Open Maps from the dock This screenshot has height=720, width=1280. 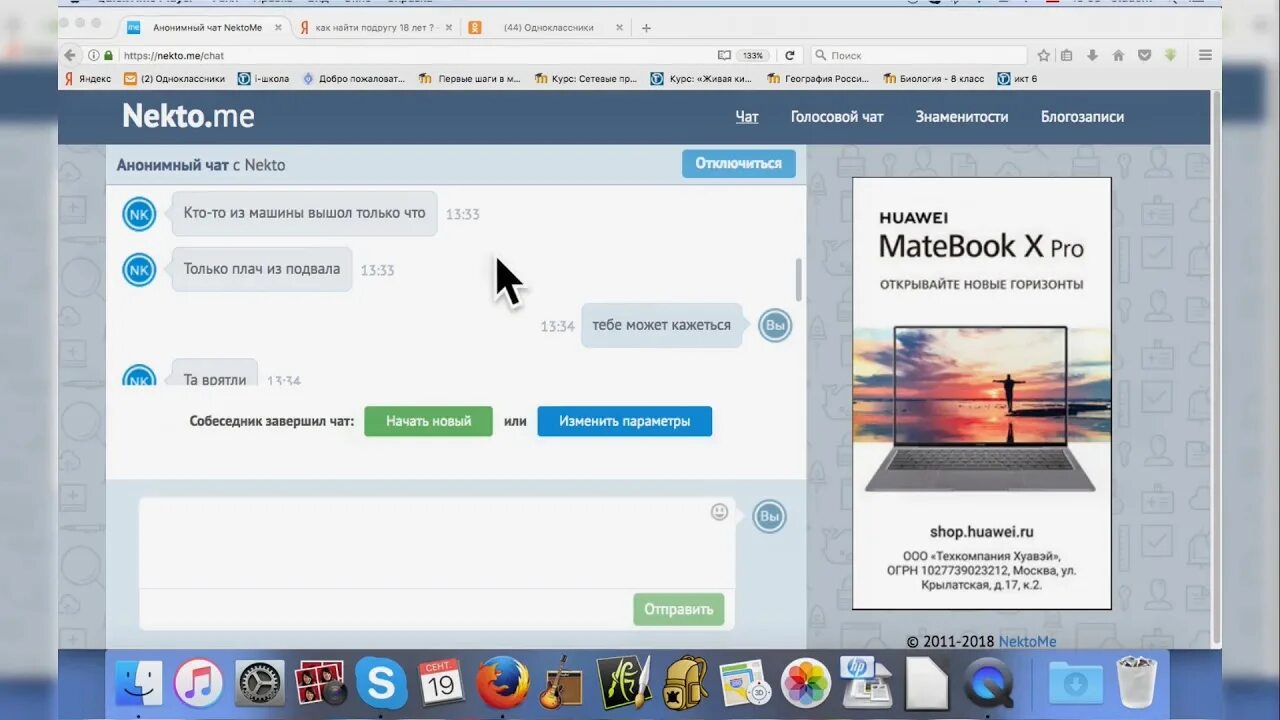(x=743, y=683)
